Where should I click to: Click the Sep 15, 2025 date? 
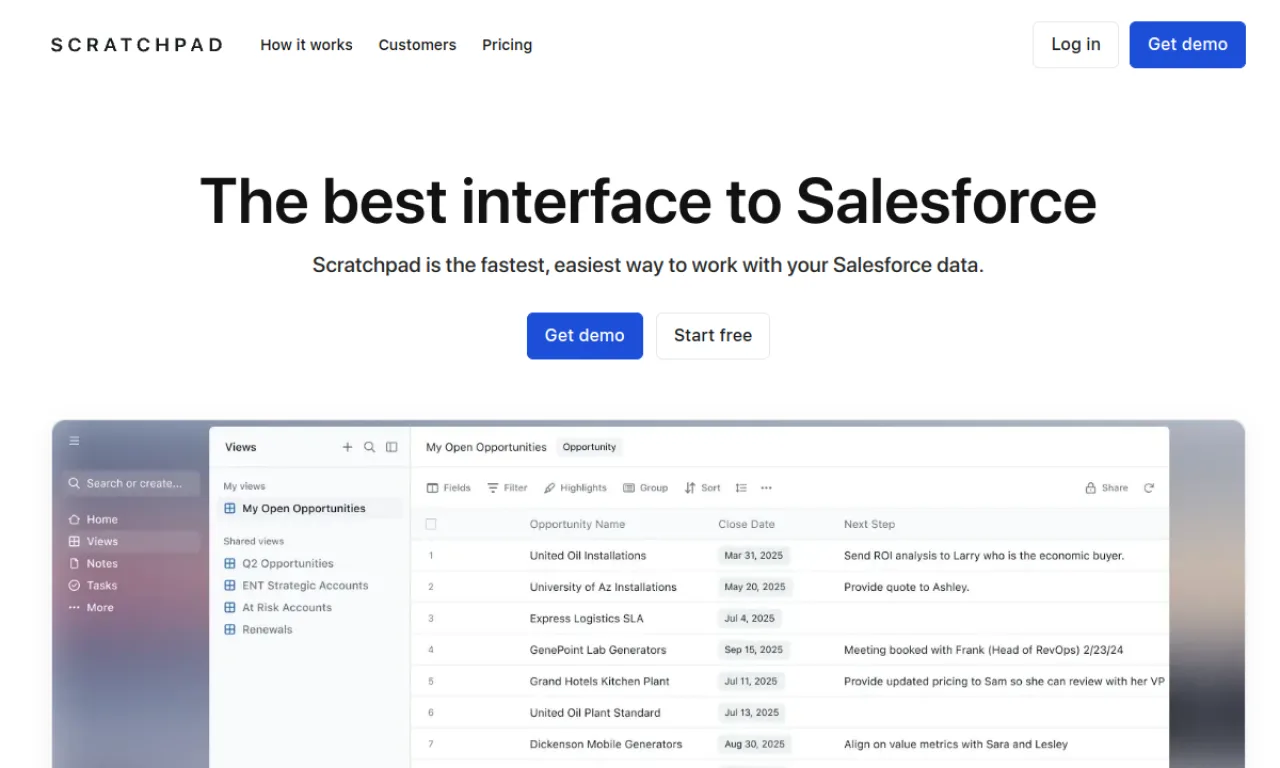tap(754, 650)
